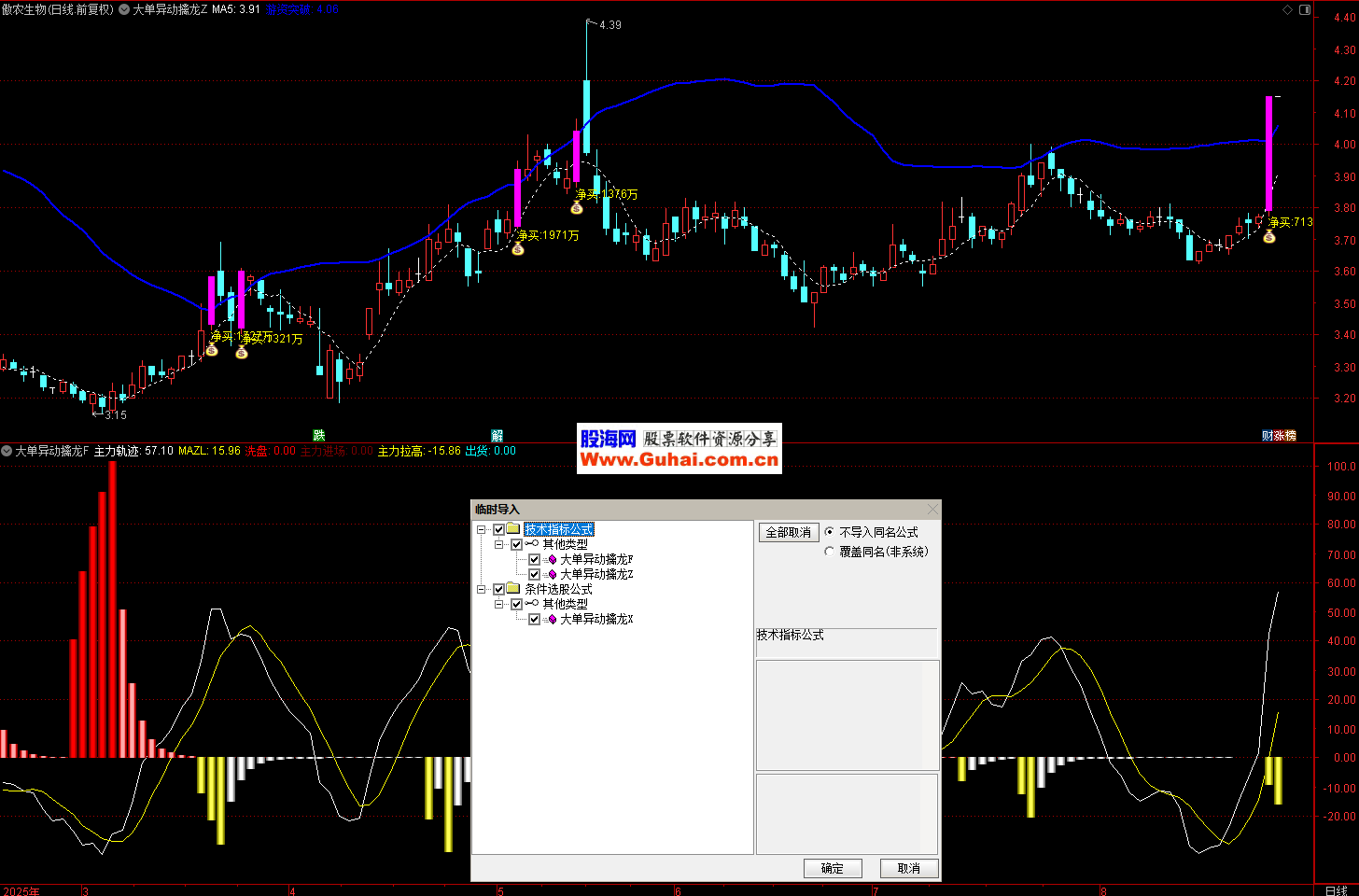
Task: Select the 大单异动擒龙F tree item
Action: pyautogui.click(x=596, y=560)
